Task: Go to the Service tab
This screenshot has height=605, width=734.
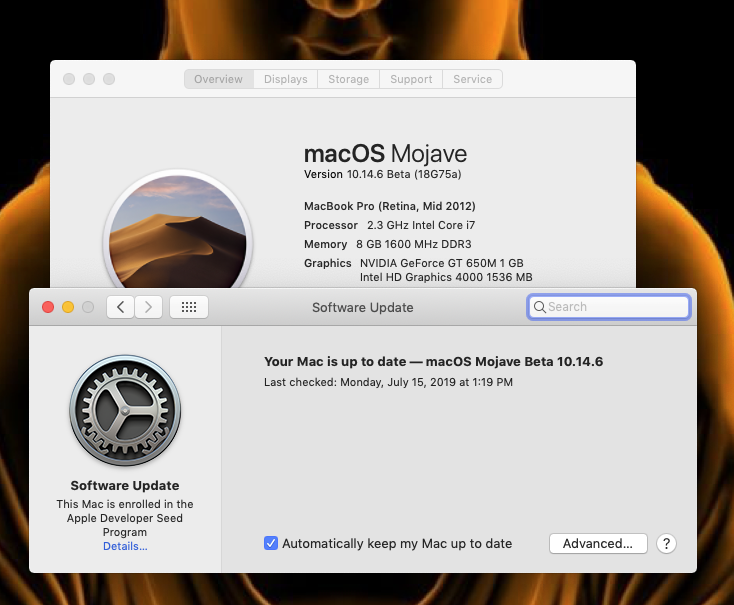Action: pos(472,79)
